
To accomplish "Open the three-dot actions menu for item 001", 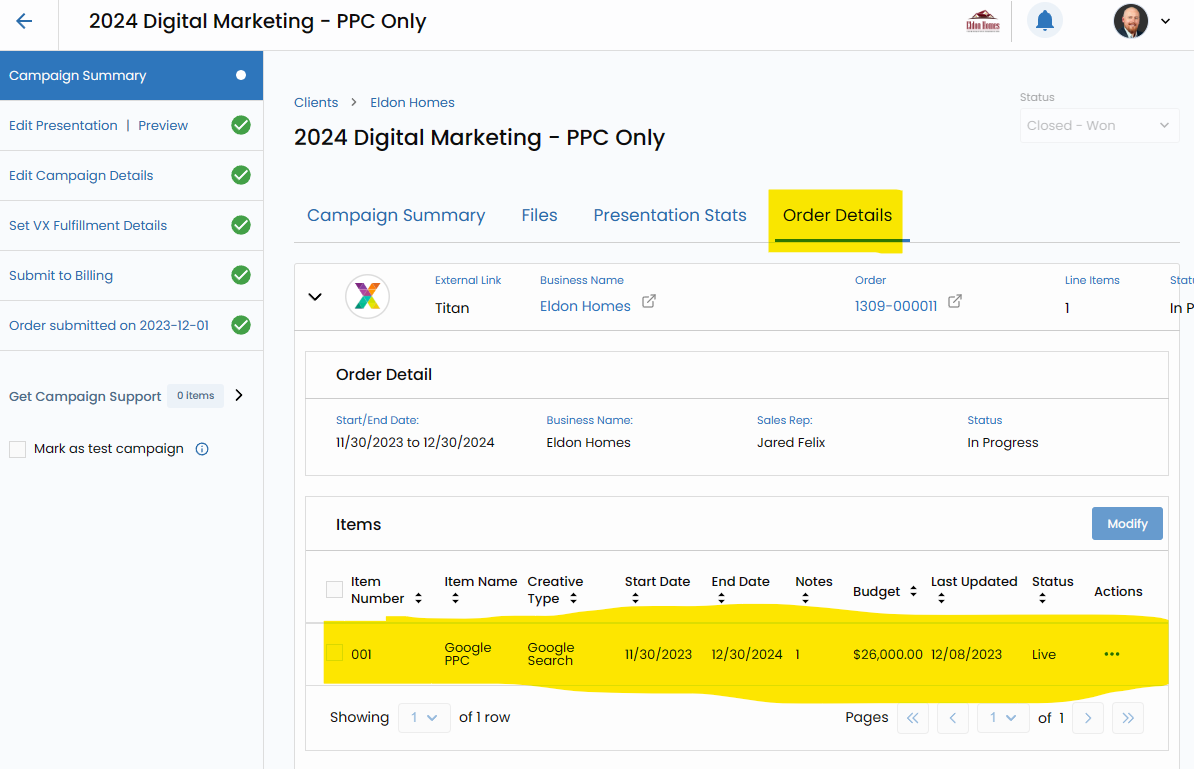I will [1111, 654].
